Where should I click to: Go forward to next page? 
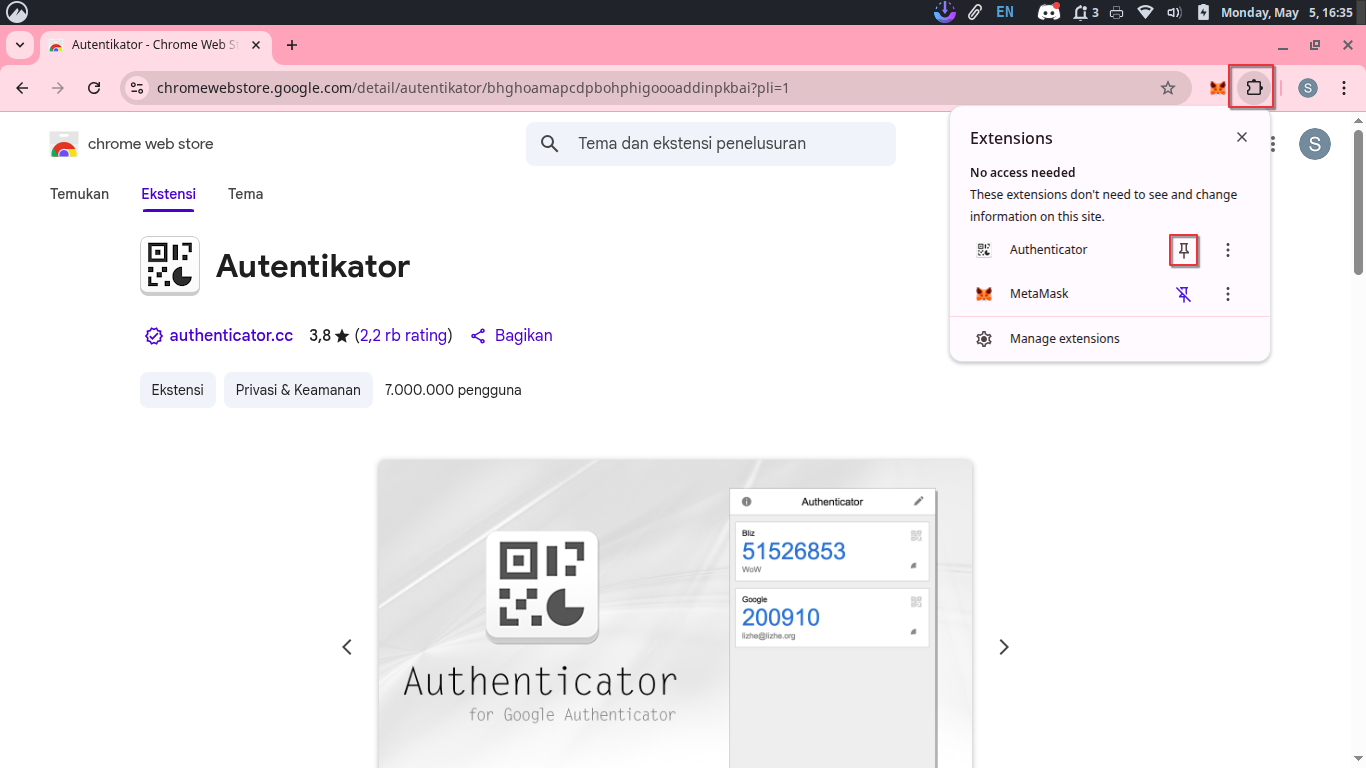tap(58, 88)
